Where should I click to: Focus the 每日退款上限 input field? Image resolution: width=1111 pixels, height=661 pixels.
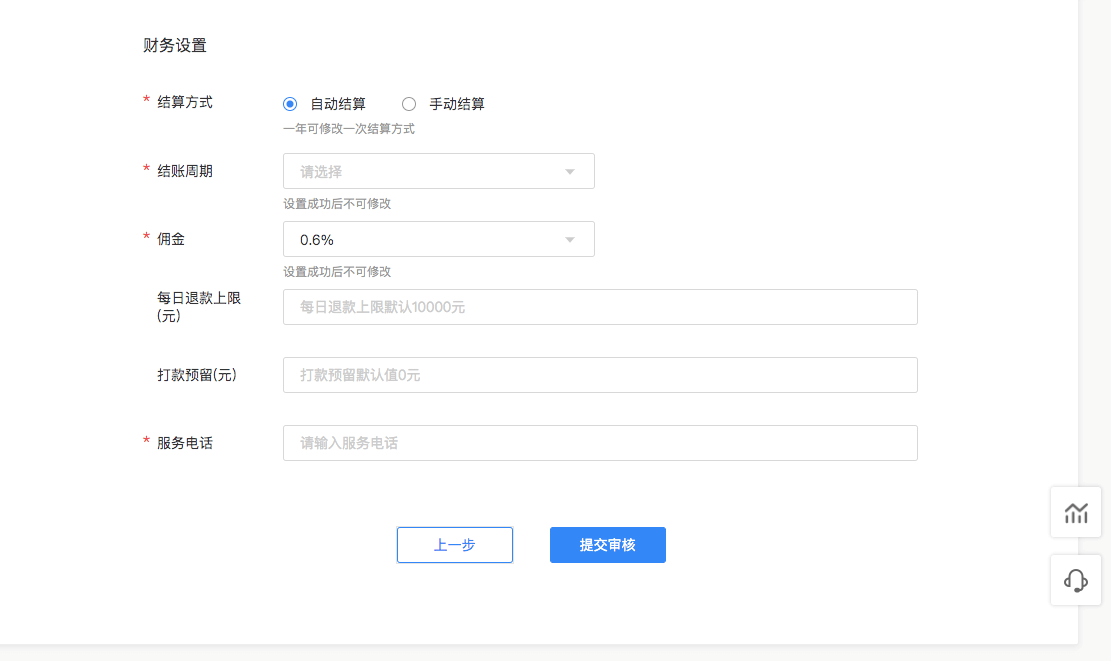point(600,306)
